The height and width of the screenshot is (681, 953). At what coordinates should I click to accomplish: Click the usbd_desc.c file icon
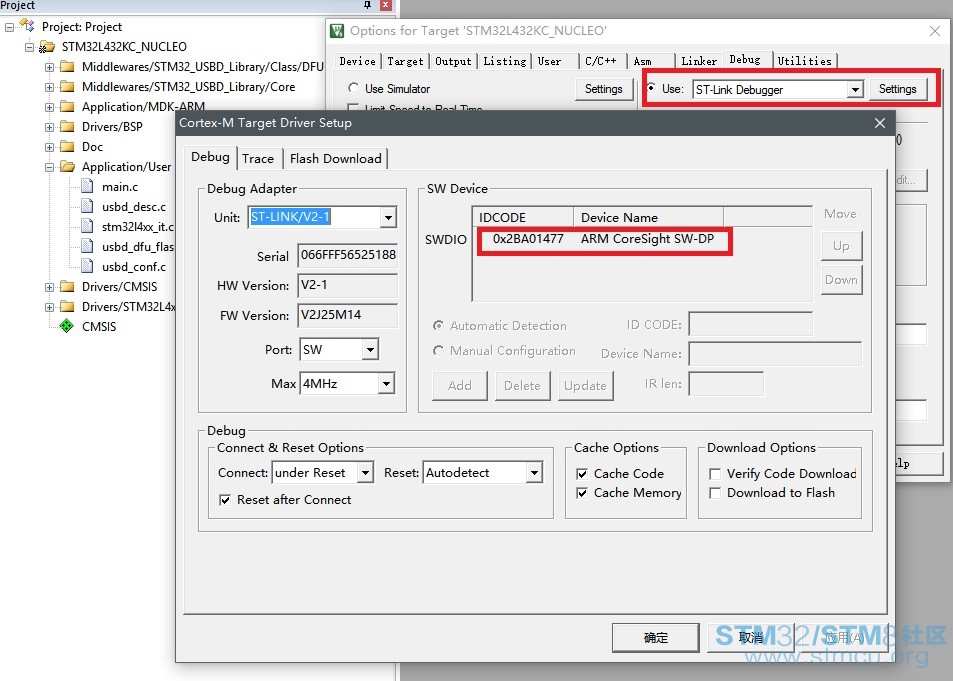click(x=88, y=206)
